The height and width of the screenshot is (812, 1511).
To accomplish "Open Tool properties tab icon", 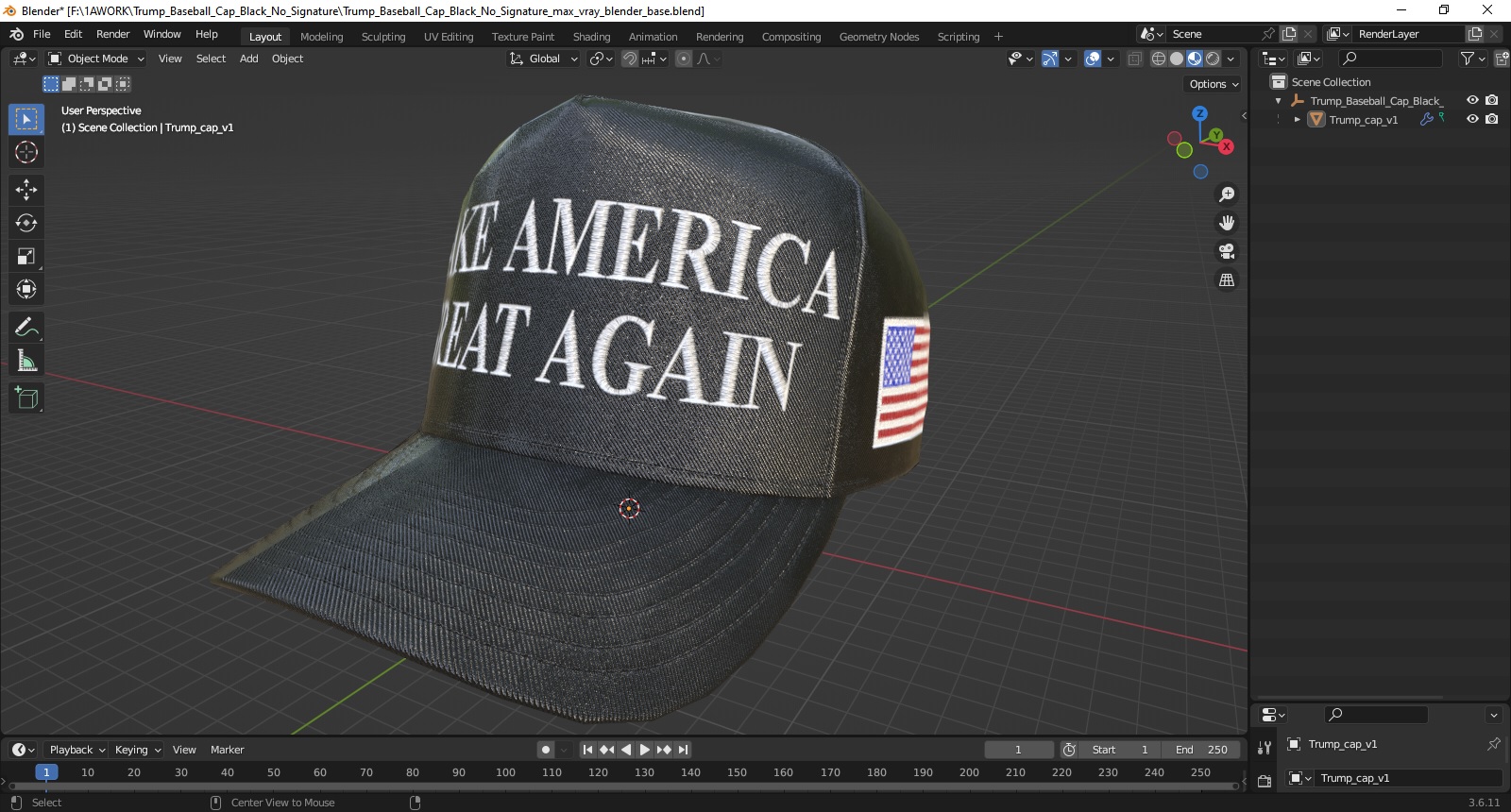I will coord(1265,748).
